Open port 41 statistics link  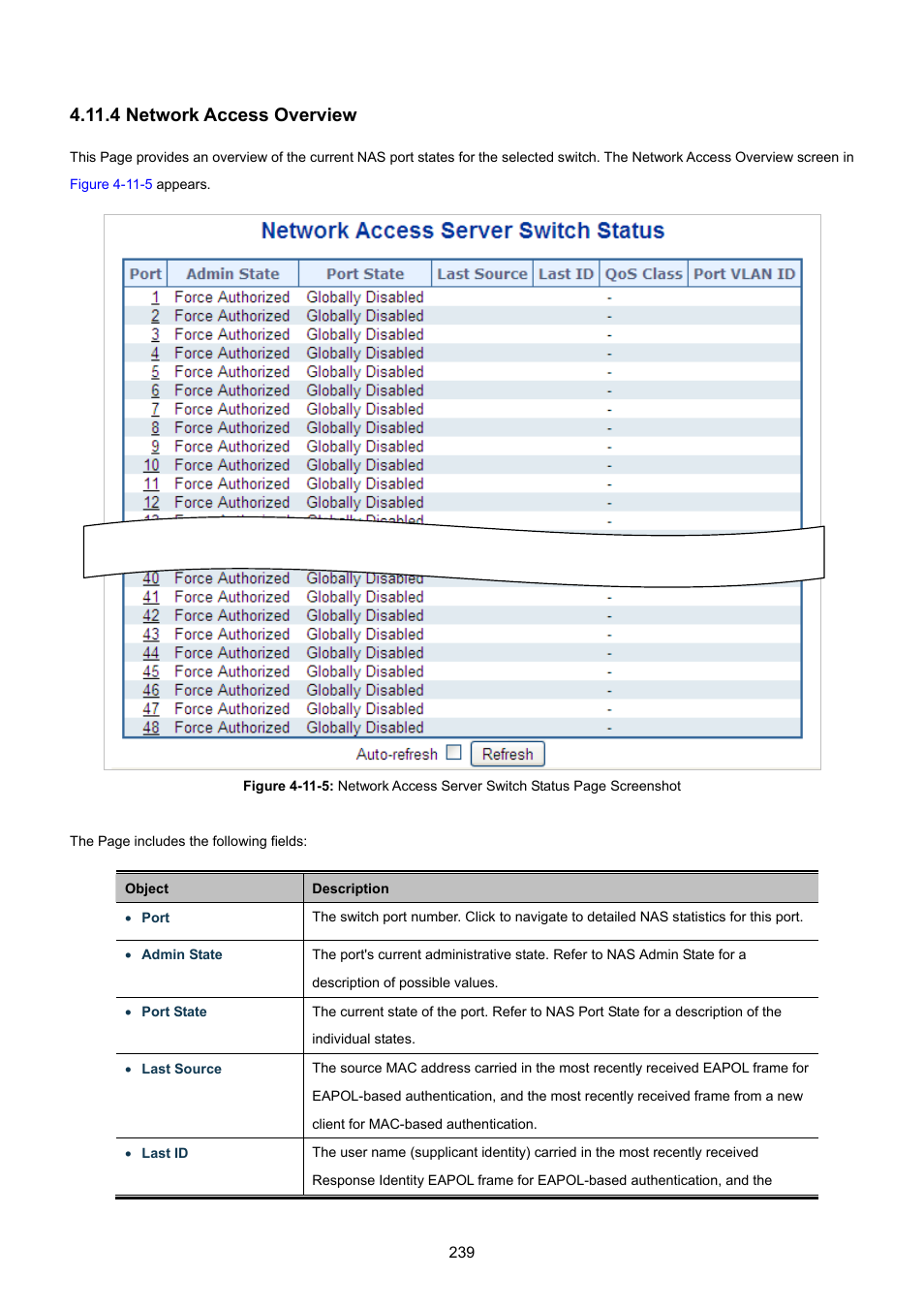151,597
